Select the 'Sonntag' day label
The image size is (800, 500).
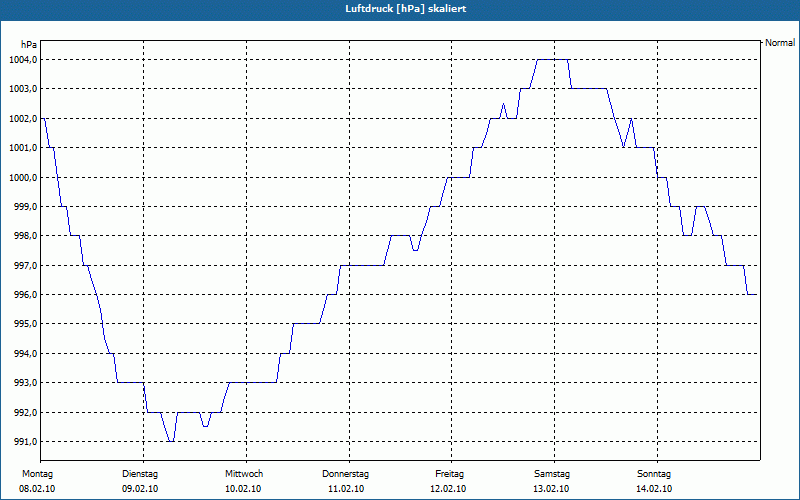pyautogui.click(x=654, y=474)
